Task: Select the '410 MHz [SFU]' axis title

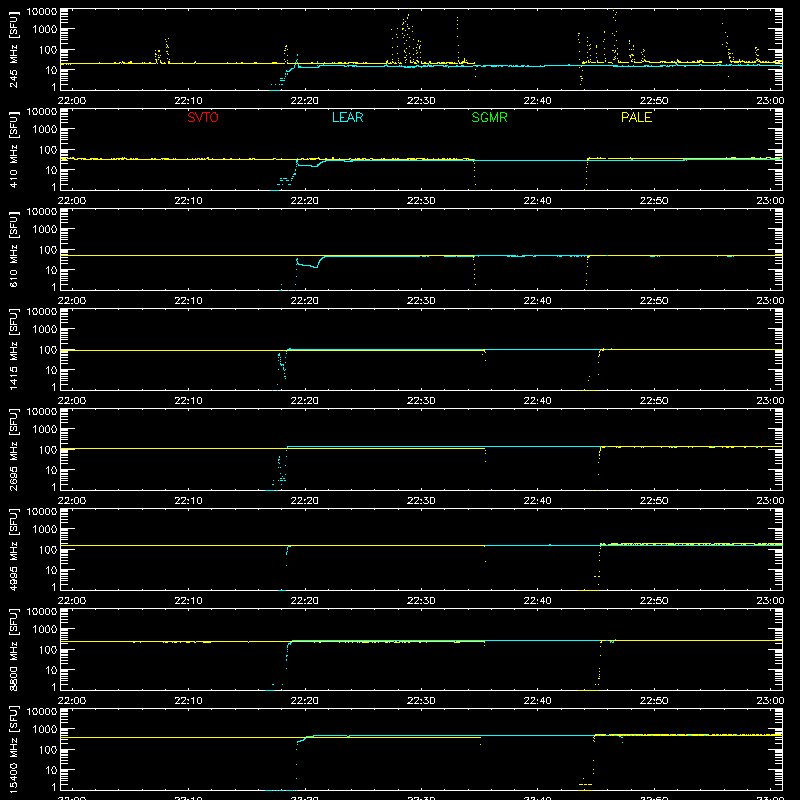Action: click(14, 149)
